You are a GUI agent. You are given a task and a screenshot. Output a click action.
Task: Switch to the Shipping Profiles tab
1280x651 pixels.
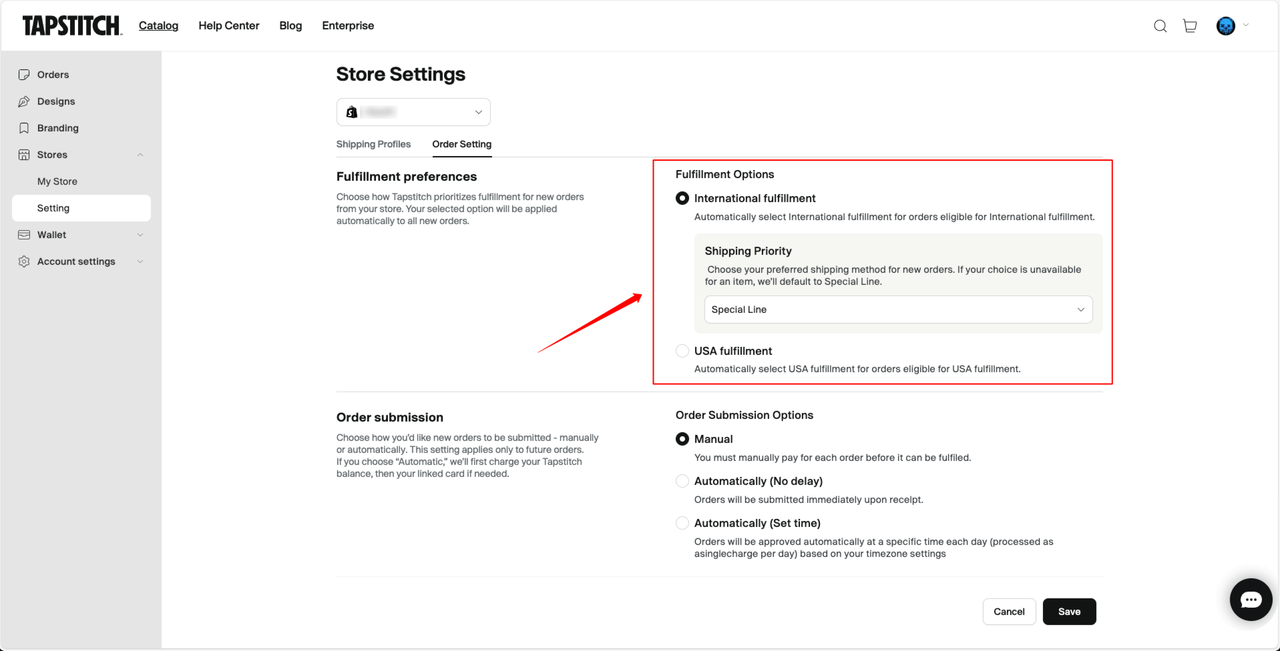click(x=373, y=144)
